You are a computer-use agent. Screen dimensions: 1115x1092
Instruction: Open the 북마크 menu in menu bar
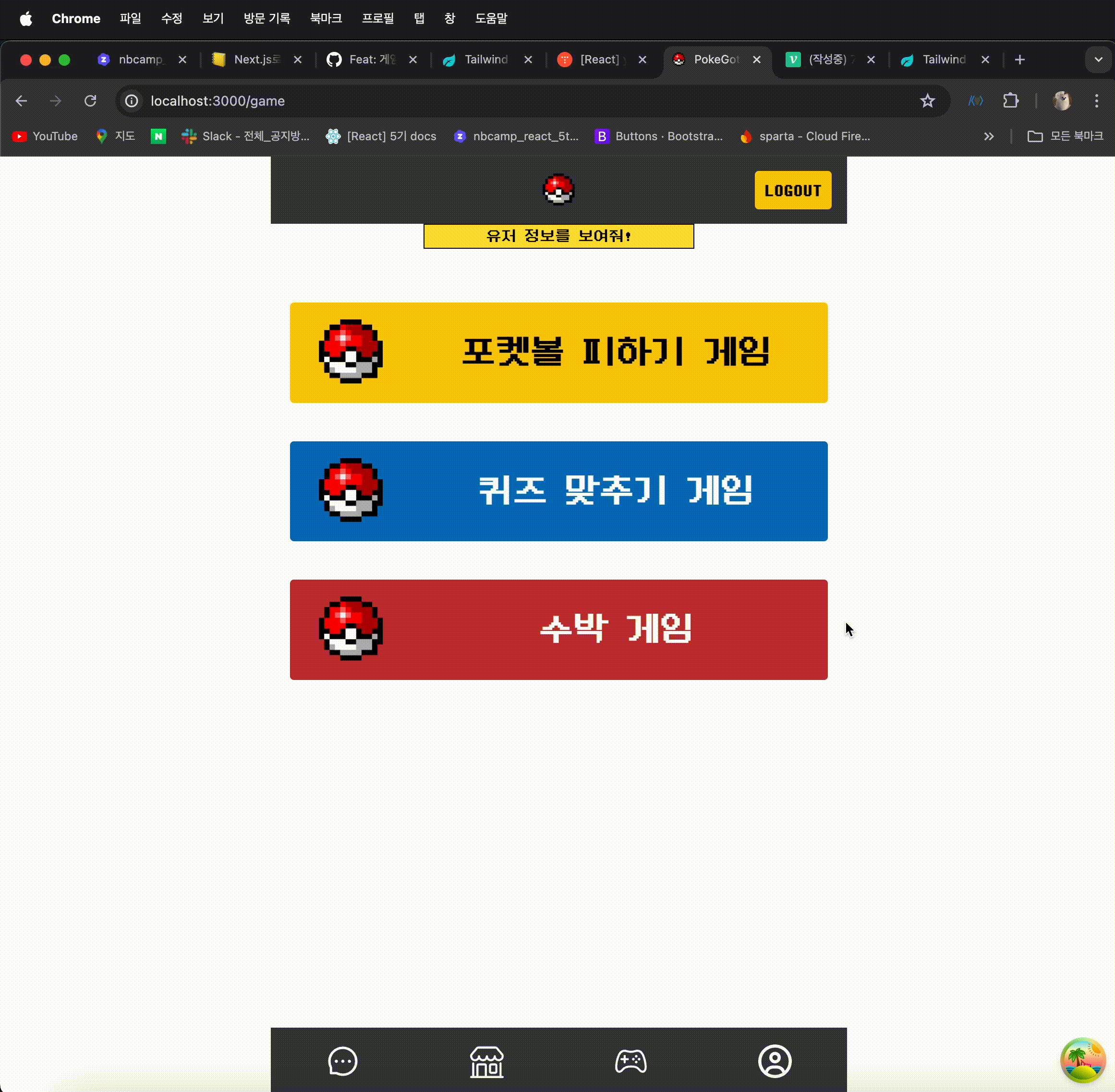click(x=326, y=18)
